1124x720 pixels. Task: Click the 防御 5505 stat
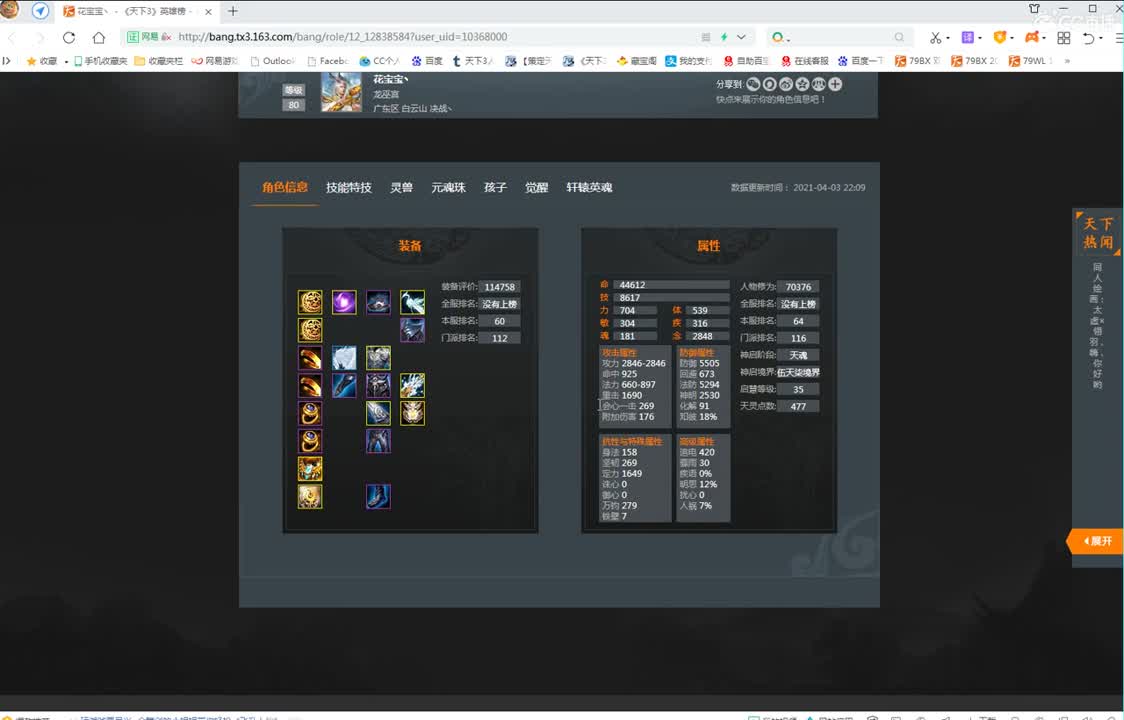pyautogui.click(x=699, y=364)
